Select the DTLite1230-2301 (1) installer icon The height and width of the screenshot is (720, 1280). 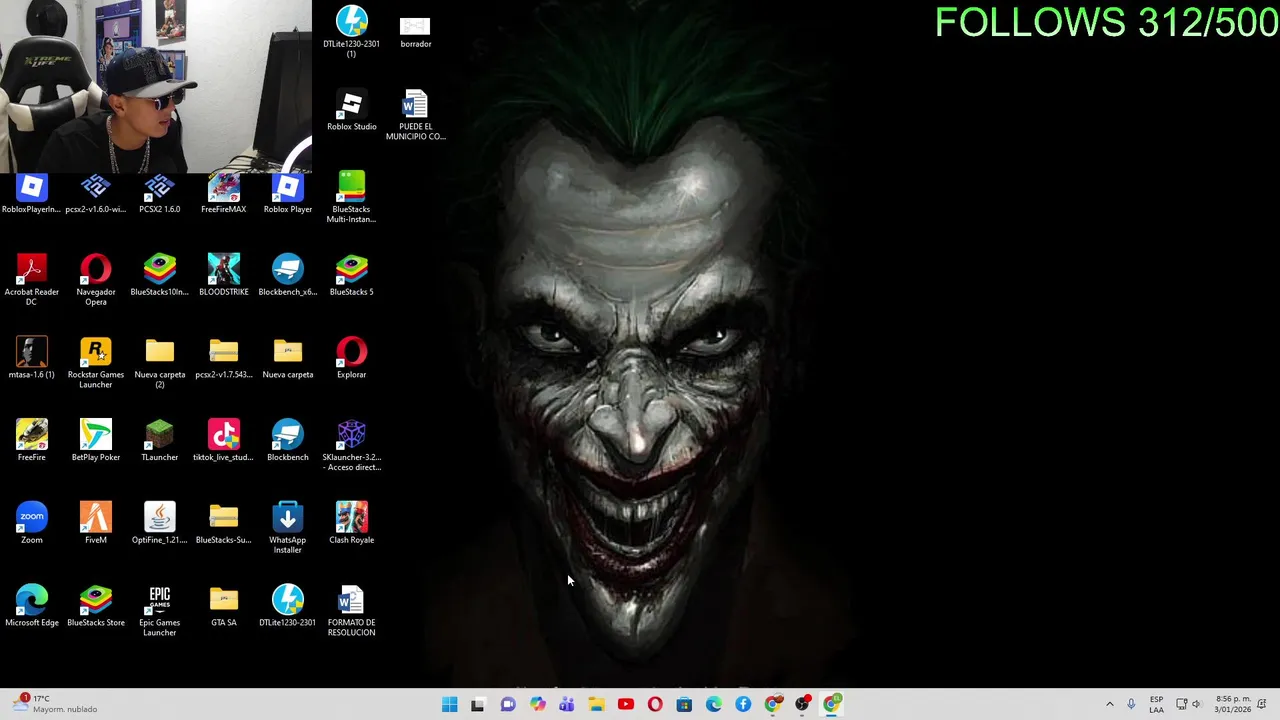click(351, 31)
